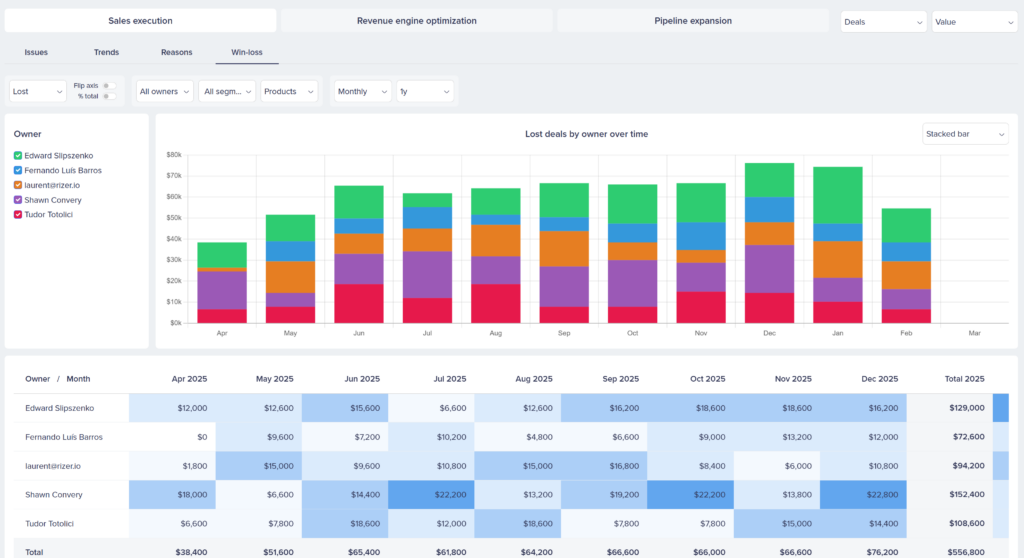1024x558 pixels.
Task: Click the December stacked bar's green segment
Action: pos(769,180)
